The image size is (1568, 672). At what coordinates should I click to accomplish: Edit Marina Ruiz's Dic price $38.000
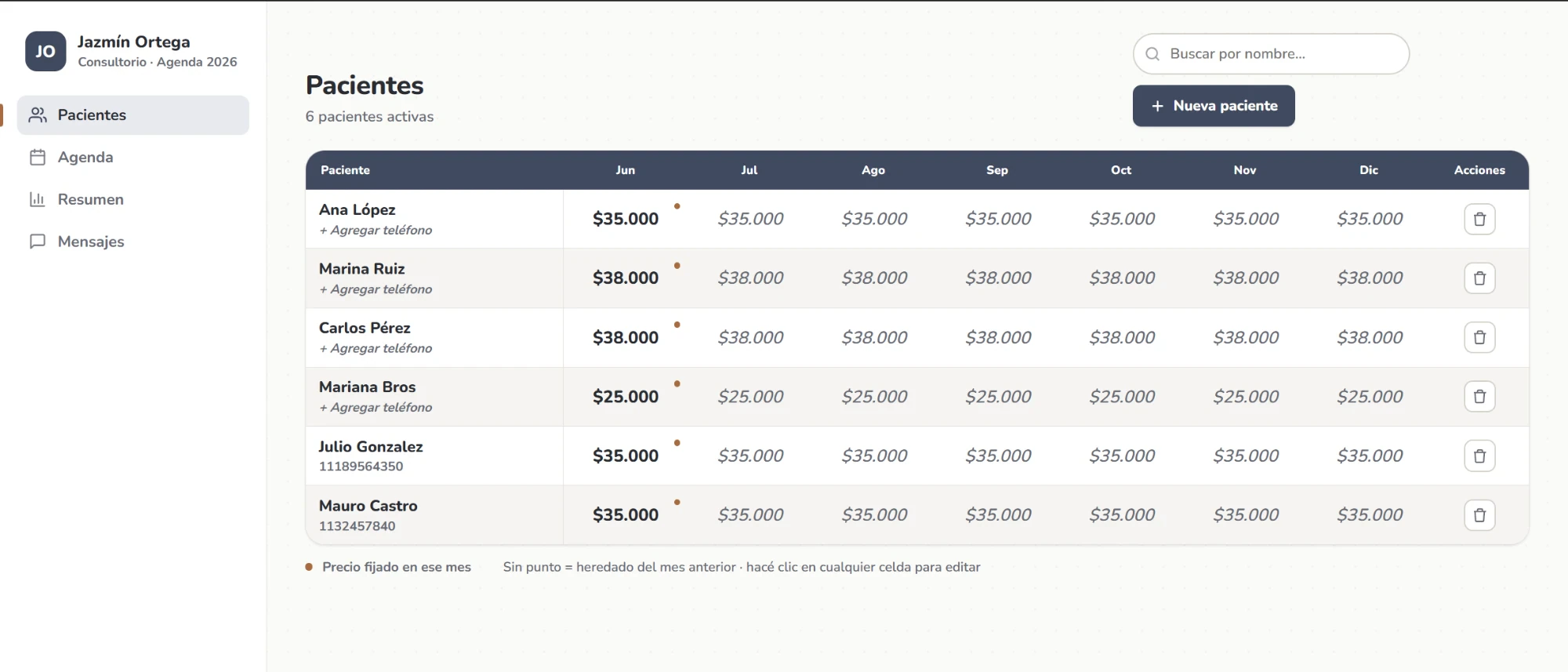point(1370,278)
